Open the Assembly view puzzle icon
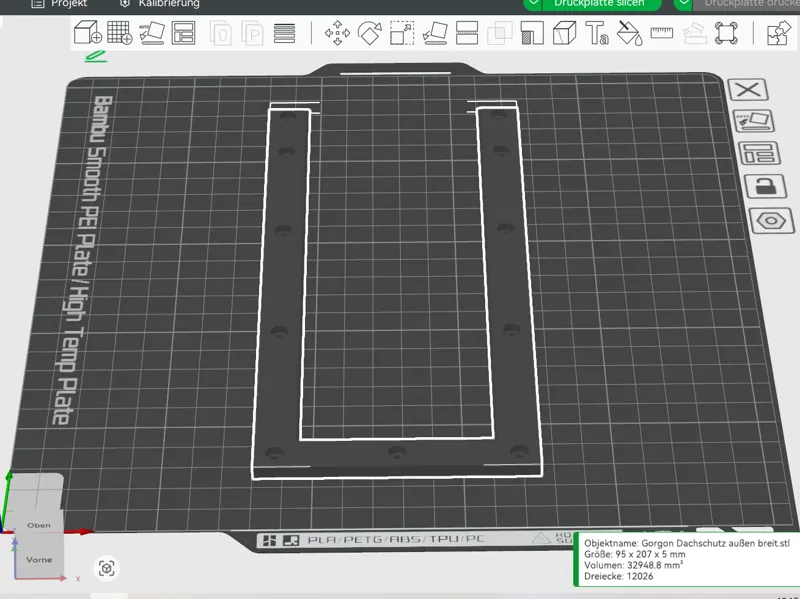 [779, 33]
